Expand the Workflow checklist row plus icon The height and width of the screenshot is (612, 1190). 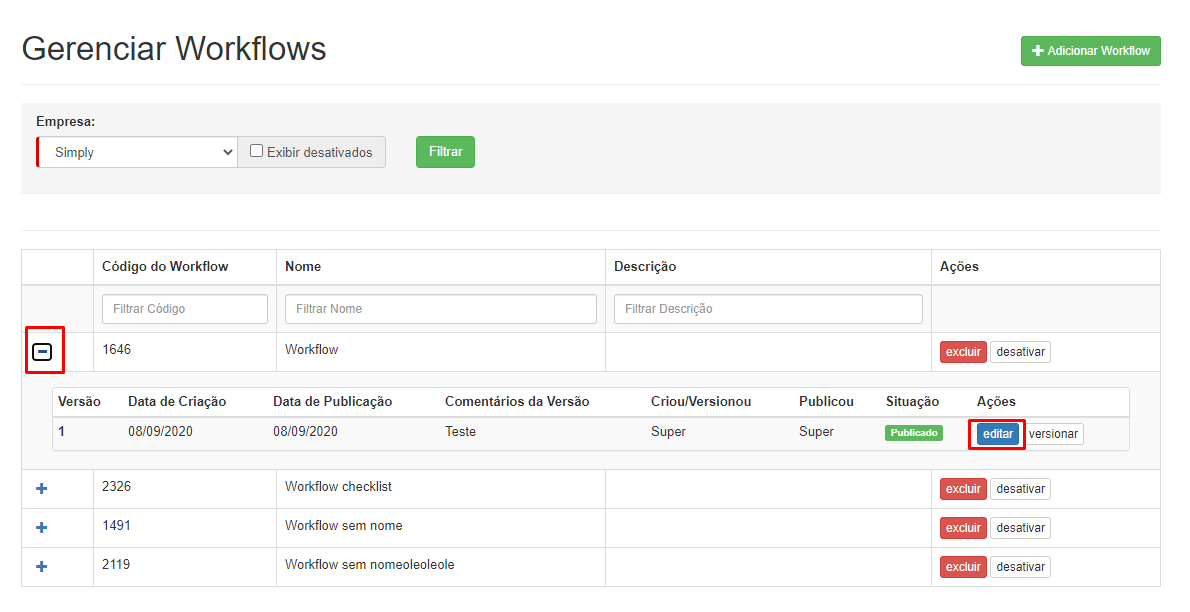pos(42,489)
